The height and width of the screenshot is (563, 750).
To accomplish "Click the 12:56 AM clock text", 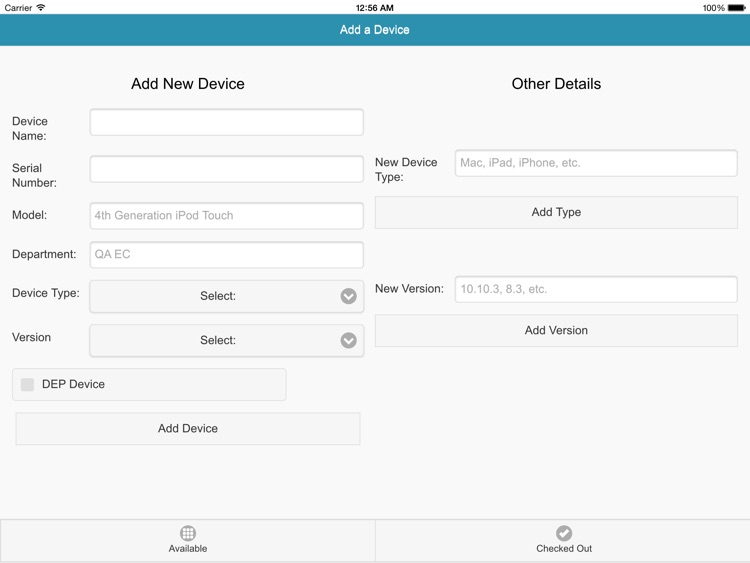I will coord(375,8).
